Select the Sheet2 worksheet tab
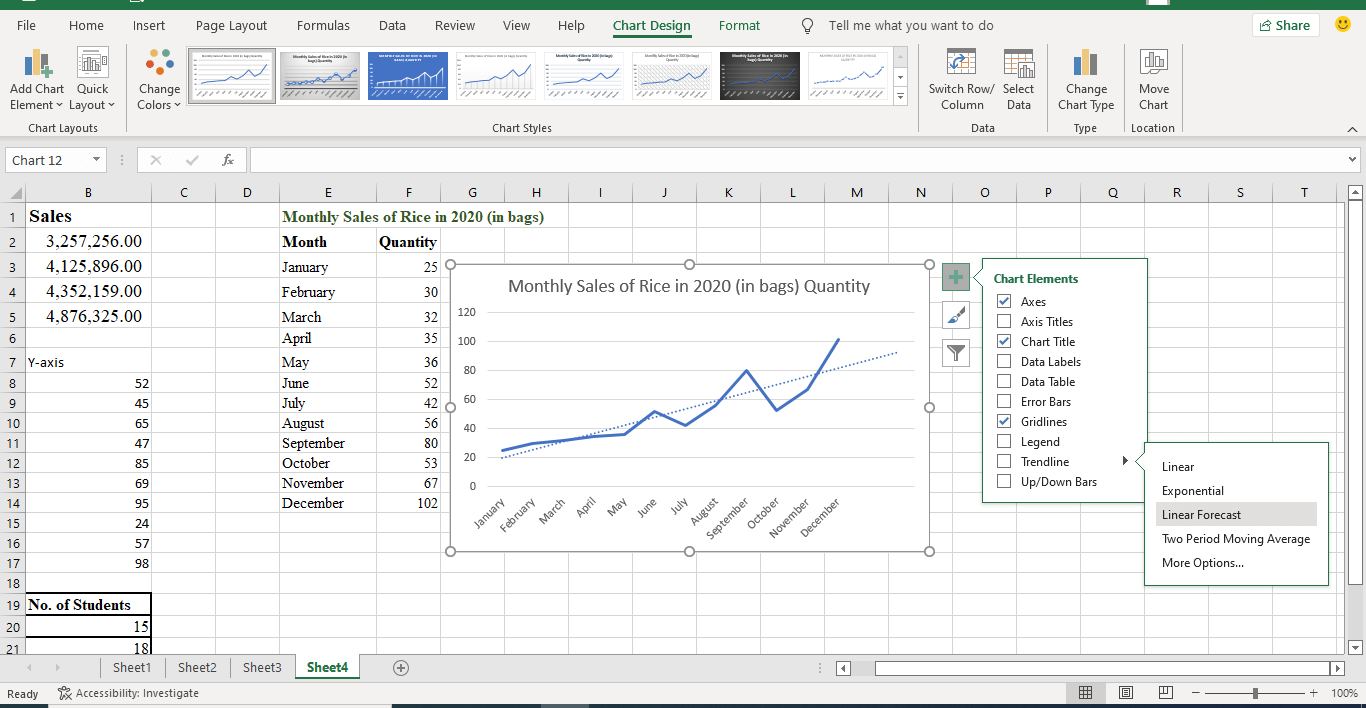This screenshot has height=708, width=1366. (x=196, y=667)
